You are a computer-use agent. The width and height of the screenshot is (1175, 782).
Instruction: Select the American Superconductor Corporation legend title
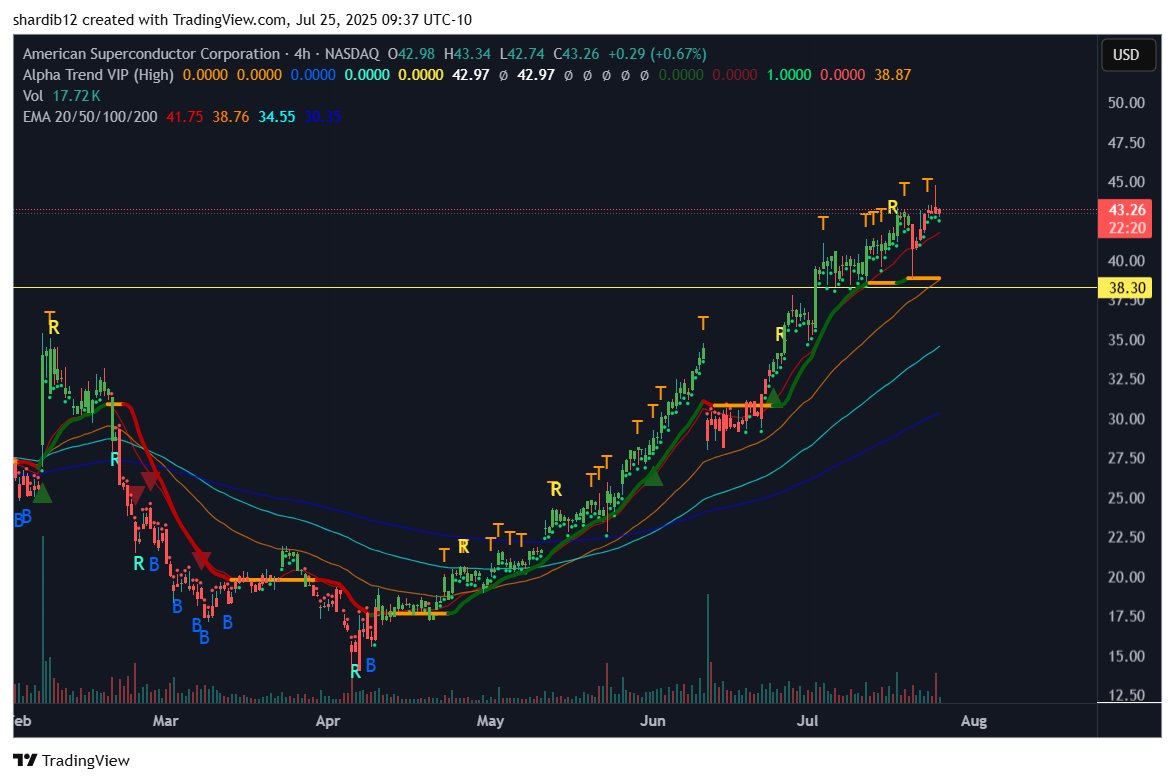[151, 54]
